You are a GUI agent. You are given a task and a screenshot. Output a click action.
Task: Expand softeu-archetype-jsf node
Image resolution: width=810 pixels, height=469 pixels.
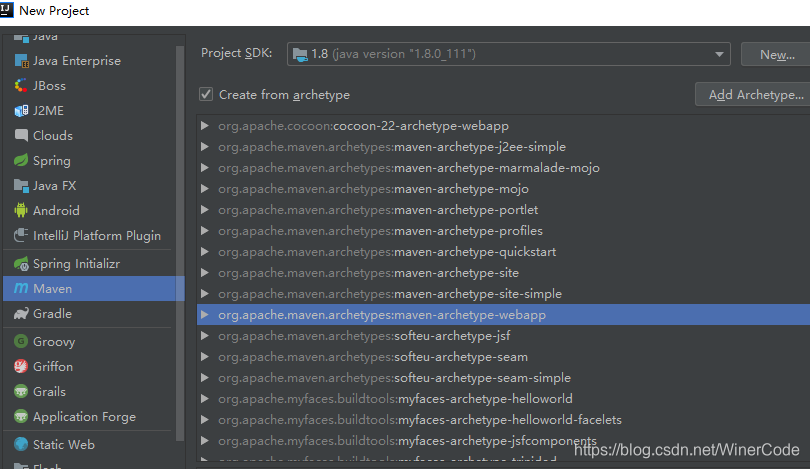[x=205, y=336]
